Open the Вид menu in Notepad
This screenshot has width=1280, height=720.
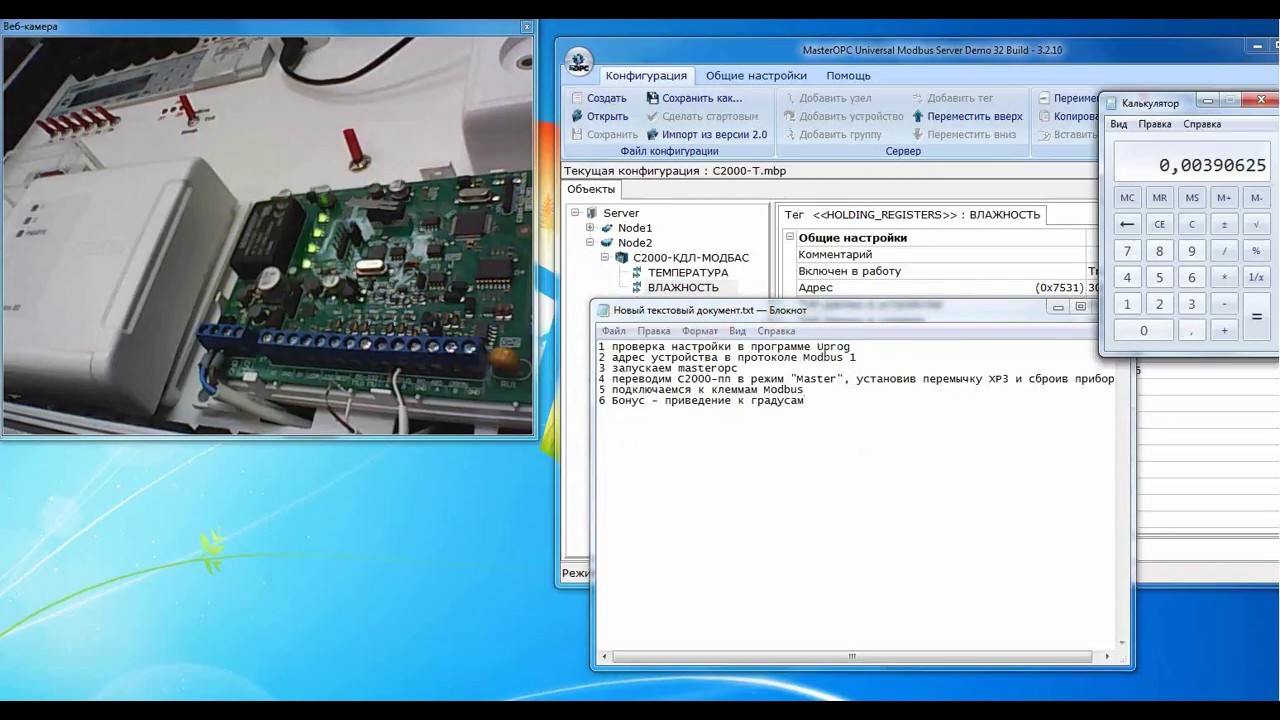[737, 331]
